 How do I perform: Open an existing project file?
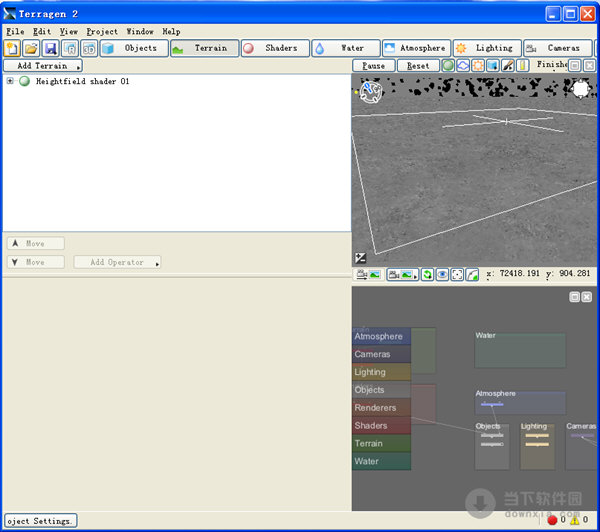[31, 48]
